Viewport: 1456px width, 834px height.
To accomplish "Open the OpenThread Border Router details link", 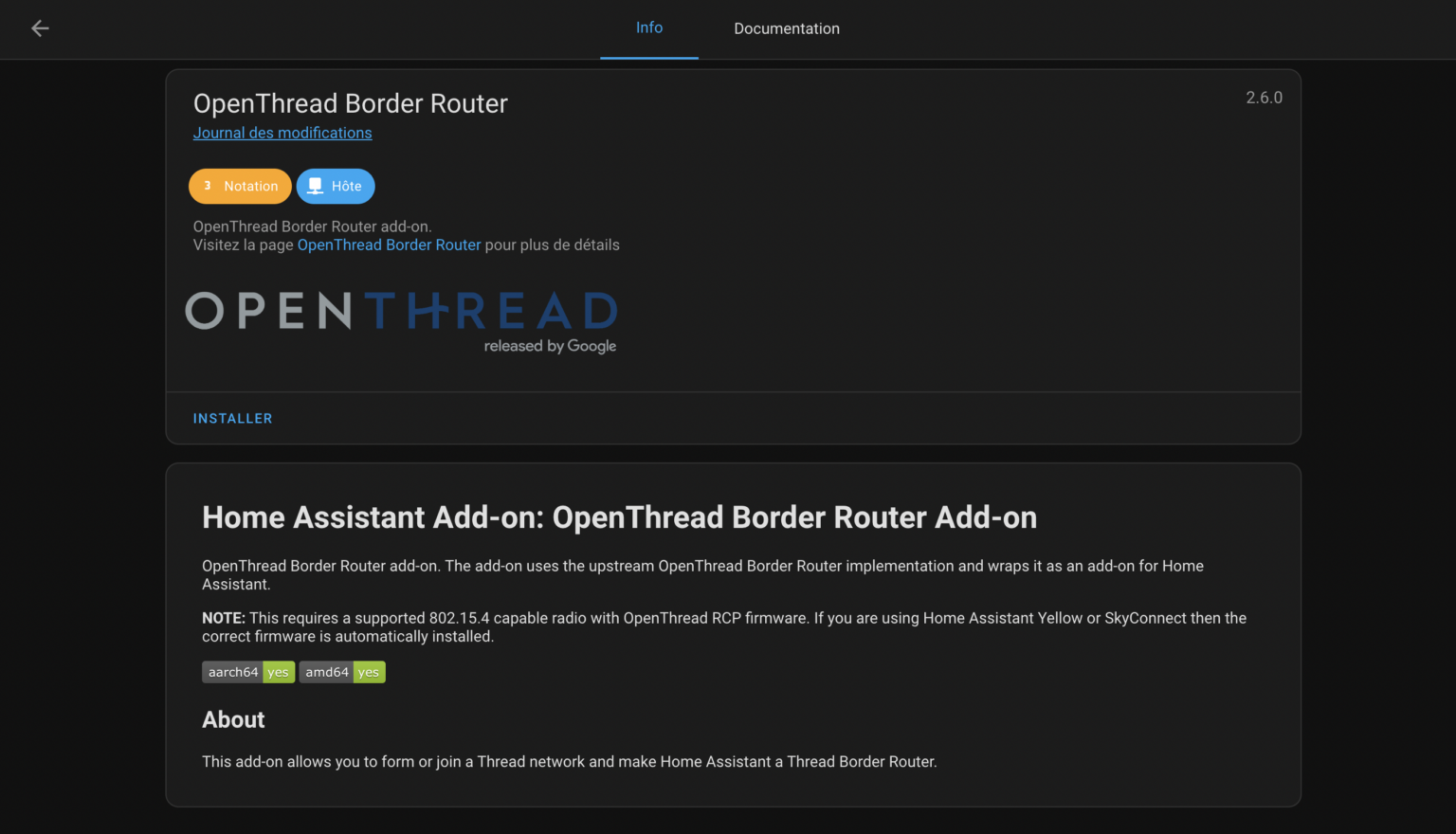I will [x=389, y=245].
